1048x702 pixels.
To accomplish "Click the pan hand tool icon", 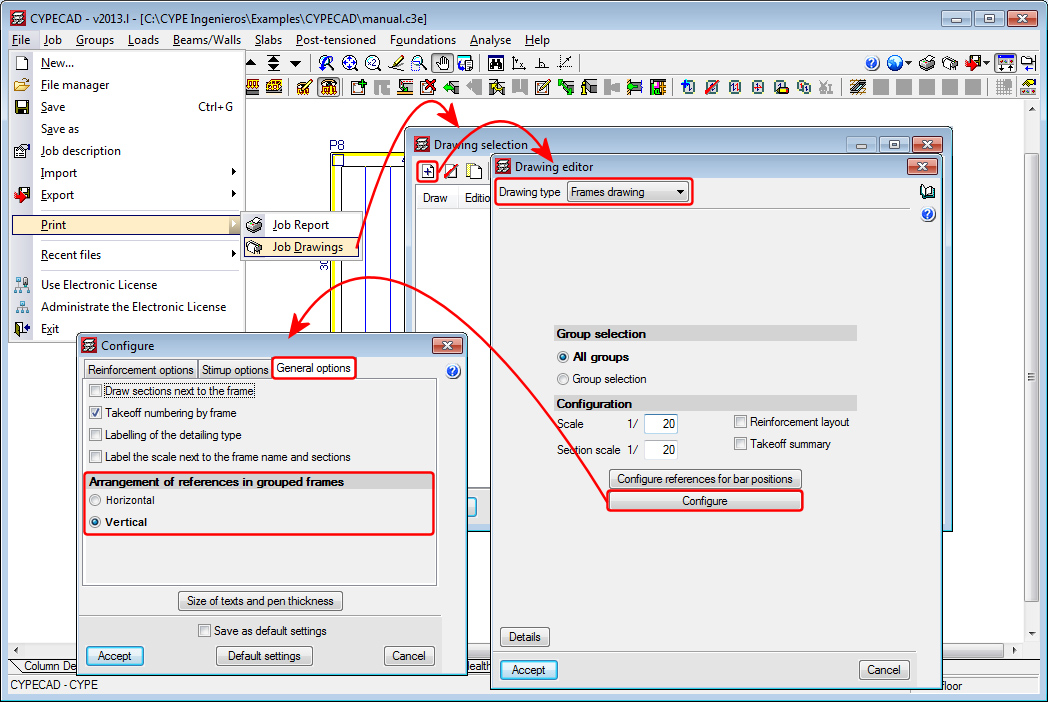I will pos(442,64).
